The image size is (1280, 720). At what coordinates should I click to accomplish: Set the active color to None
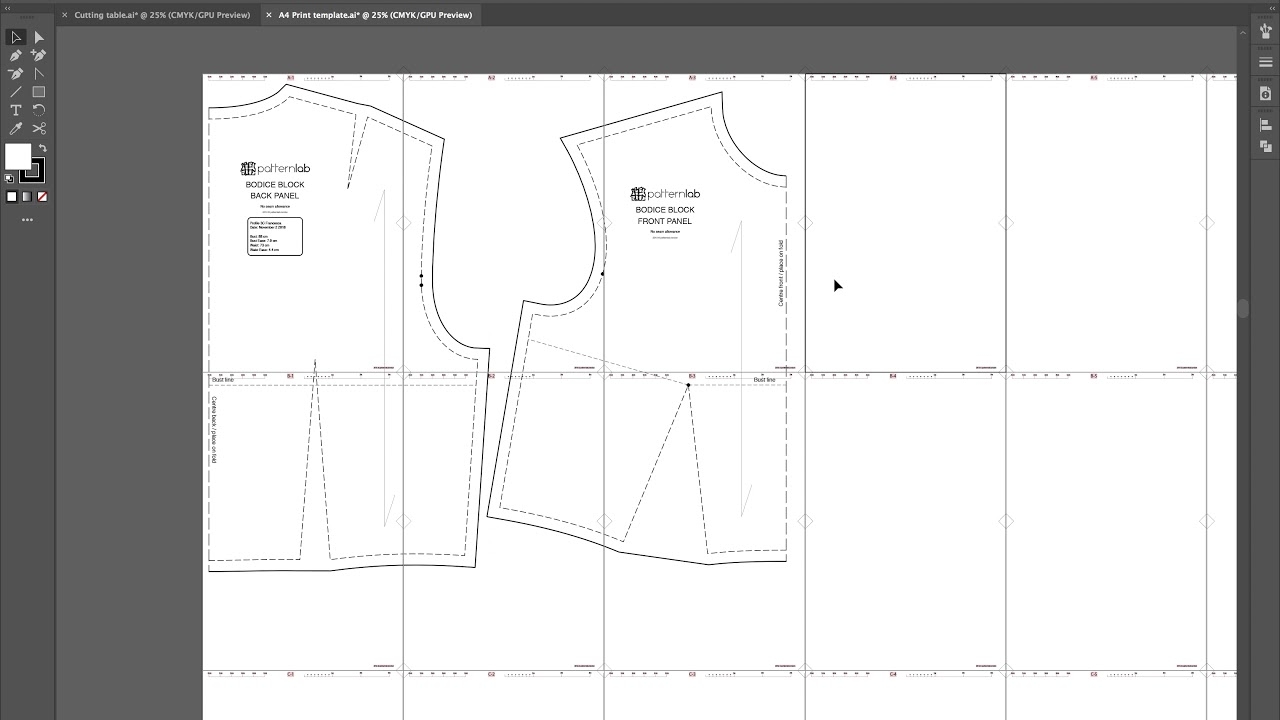coord(41,196)
